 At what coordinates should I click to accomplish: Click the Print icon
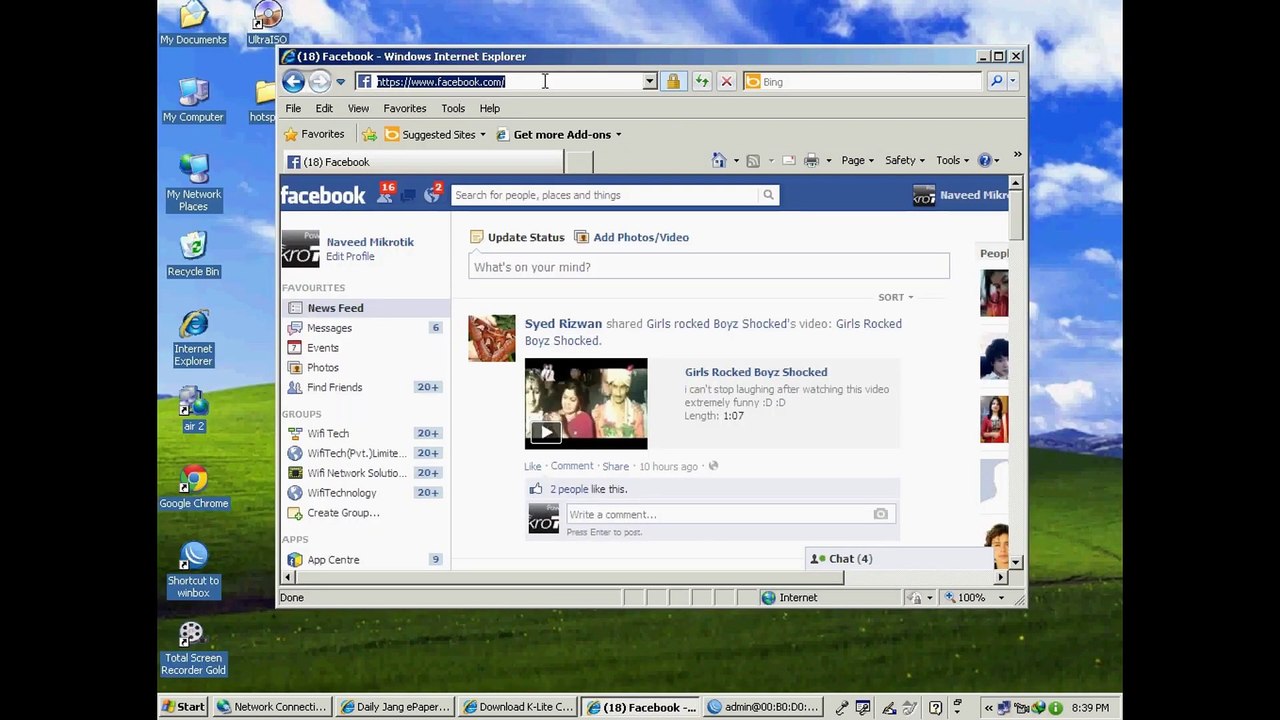[811, 160]
